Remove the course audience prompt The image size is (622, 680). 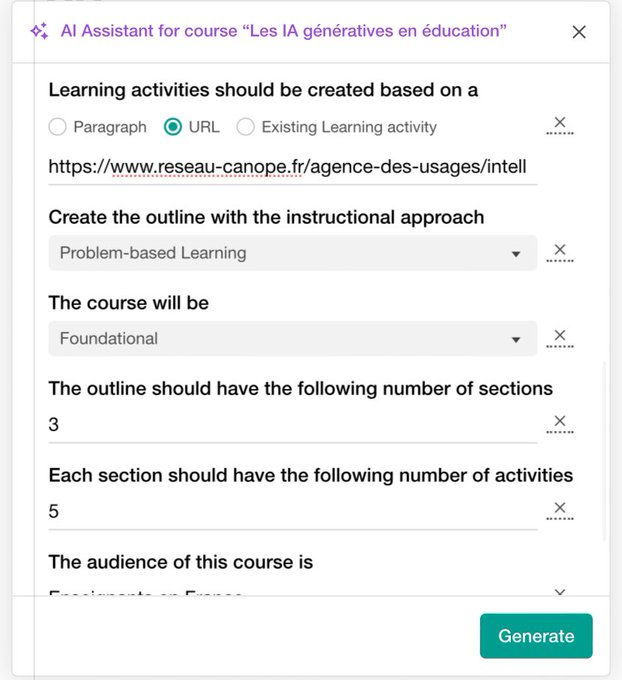click(x=560, y=593)
